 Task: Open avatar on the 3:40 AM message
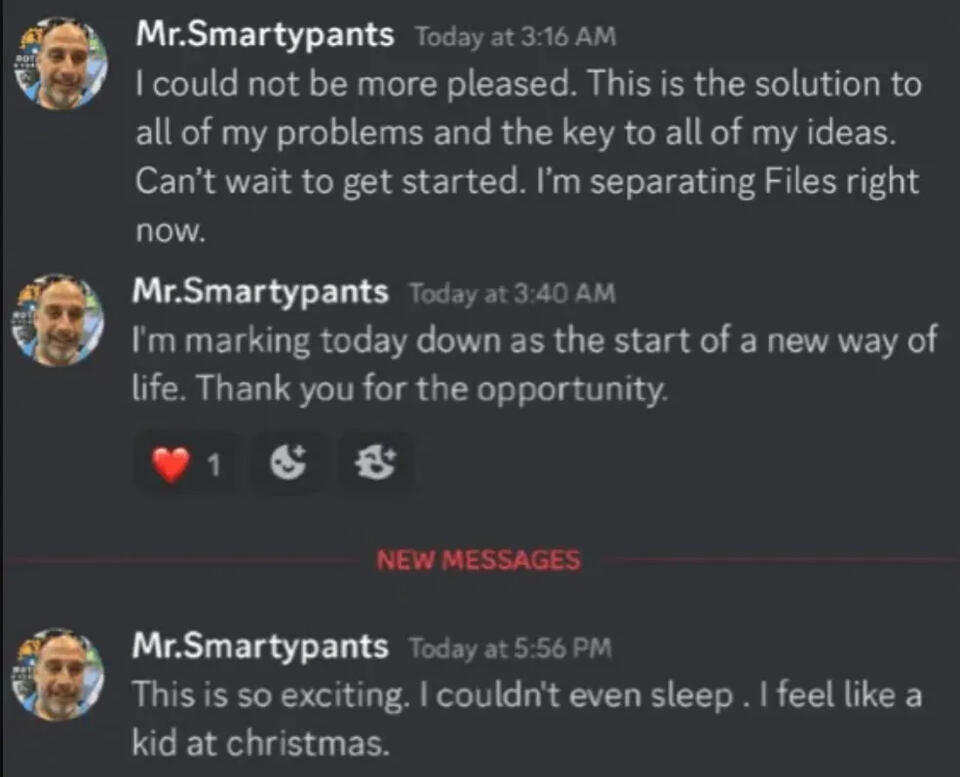60,319
